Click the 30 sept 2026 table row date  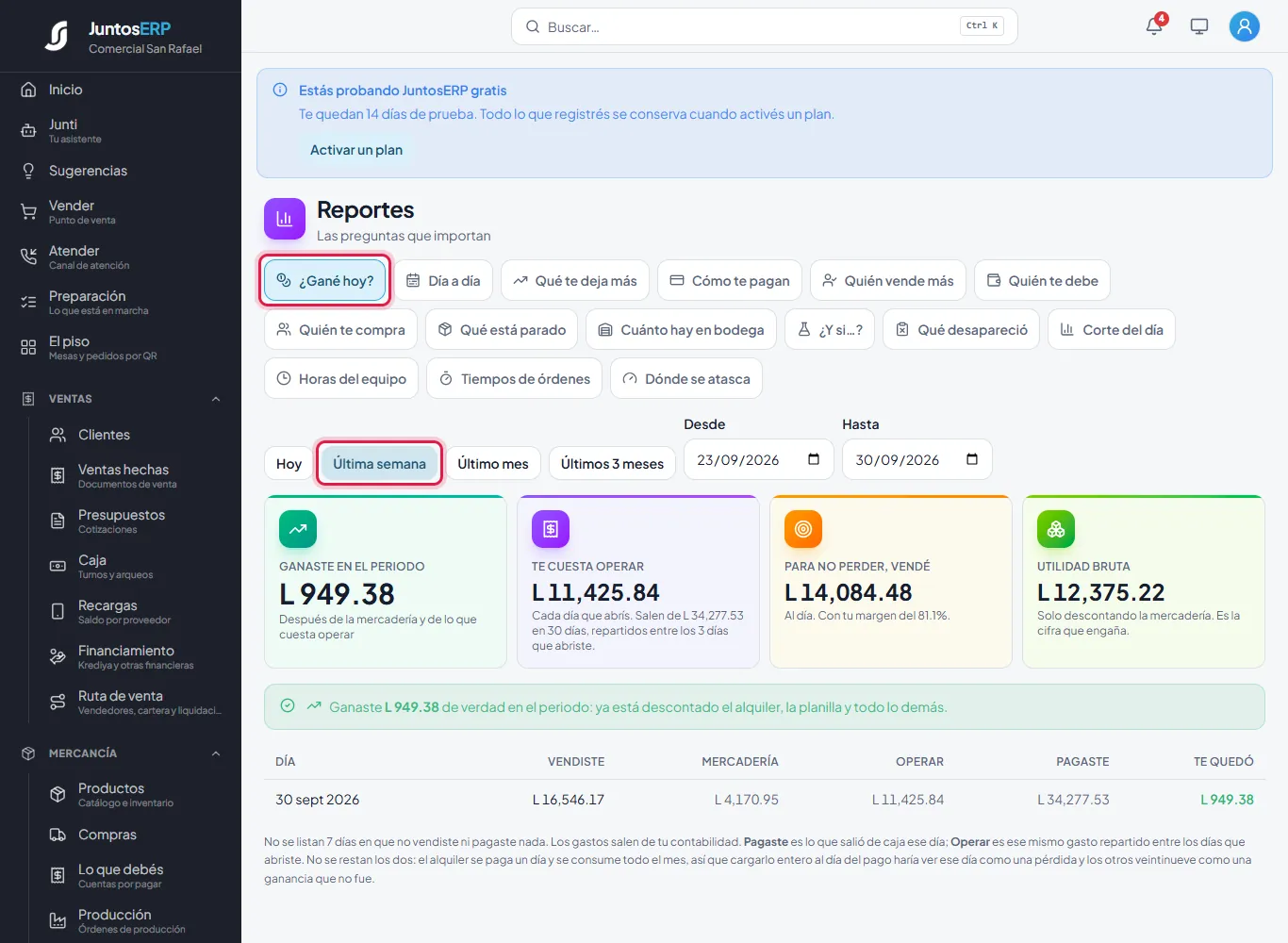click(x=317, y=800)
